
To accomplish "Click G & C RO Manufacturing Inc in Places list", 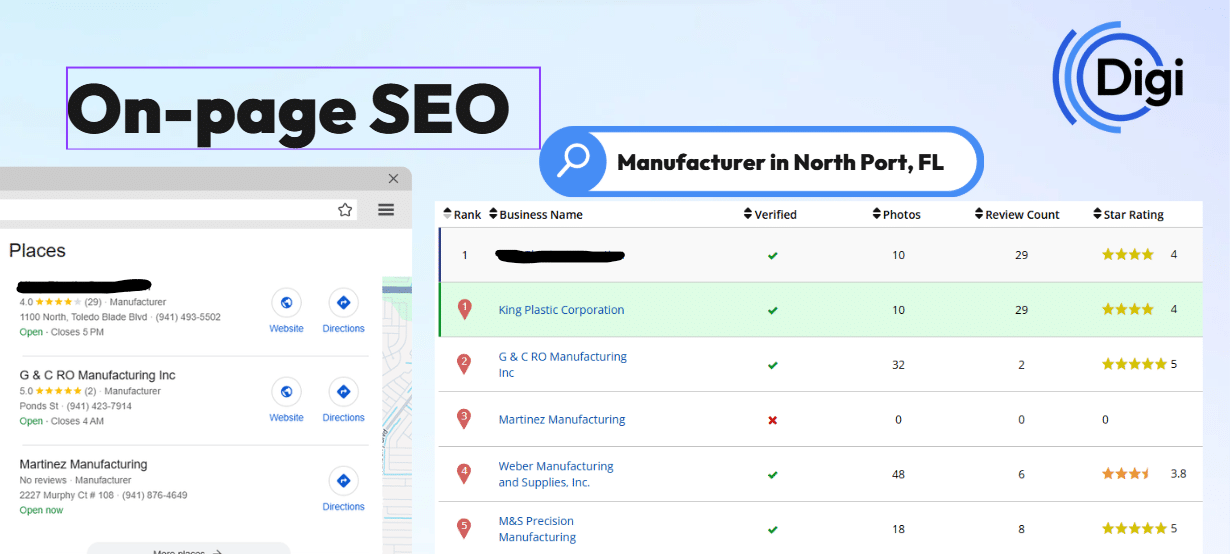I will tap(97, 375).
